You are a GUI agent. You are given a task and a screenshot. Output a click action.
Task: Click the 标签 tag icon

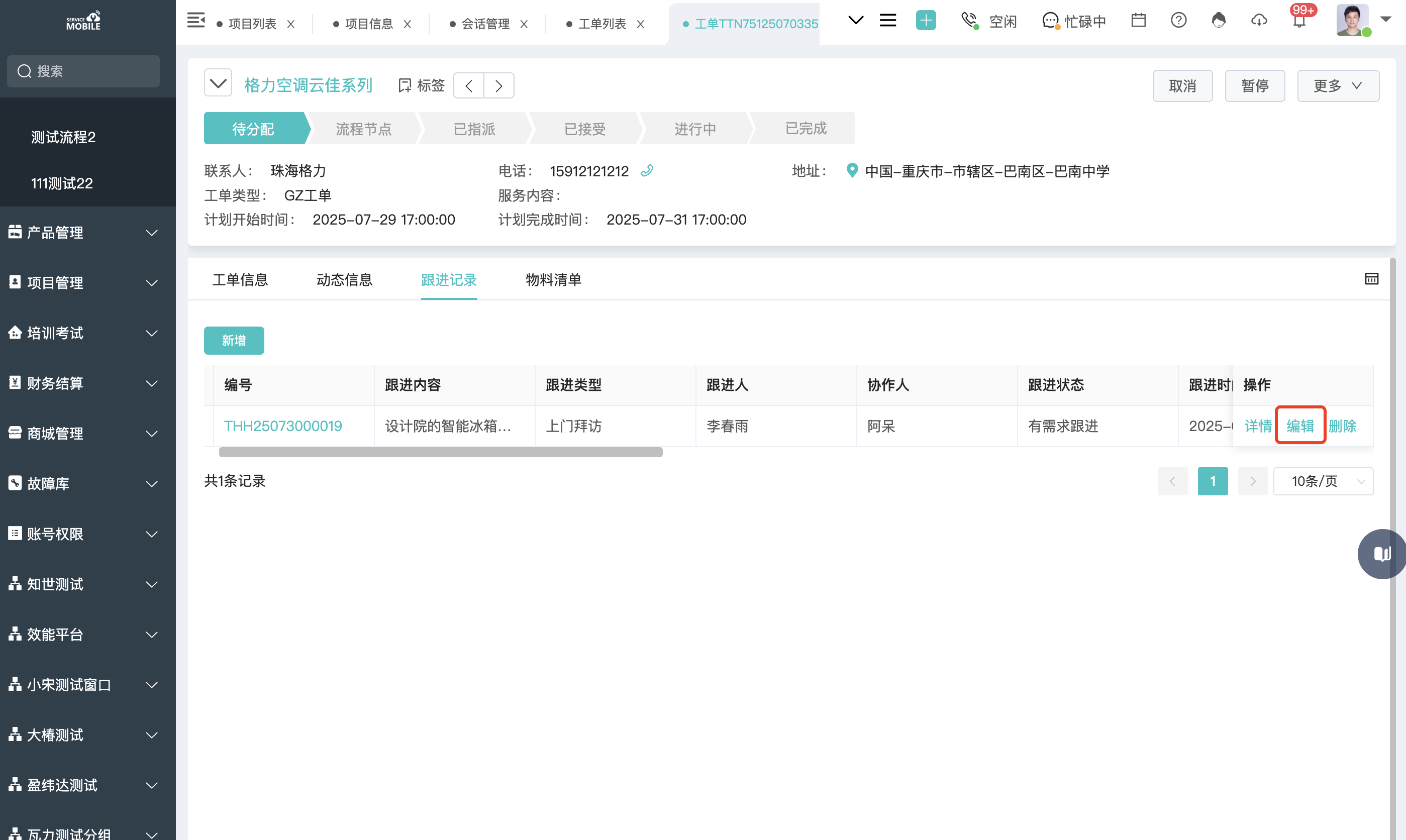[x=405, y=85]
